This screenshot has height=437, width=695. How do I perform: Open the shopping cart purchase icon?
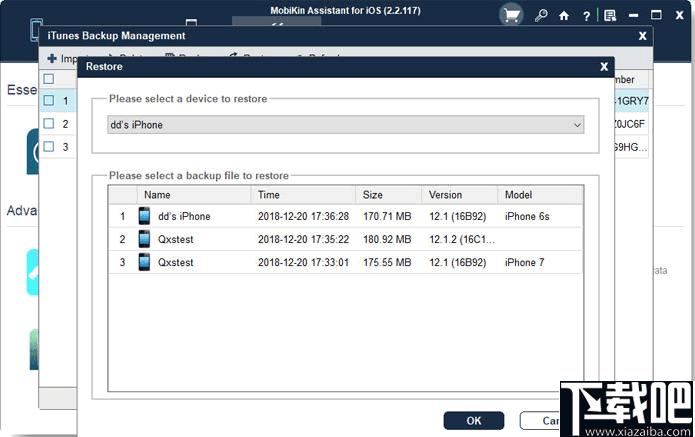coord(511,16)
